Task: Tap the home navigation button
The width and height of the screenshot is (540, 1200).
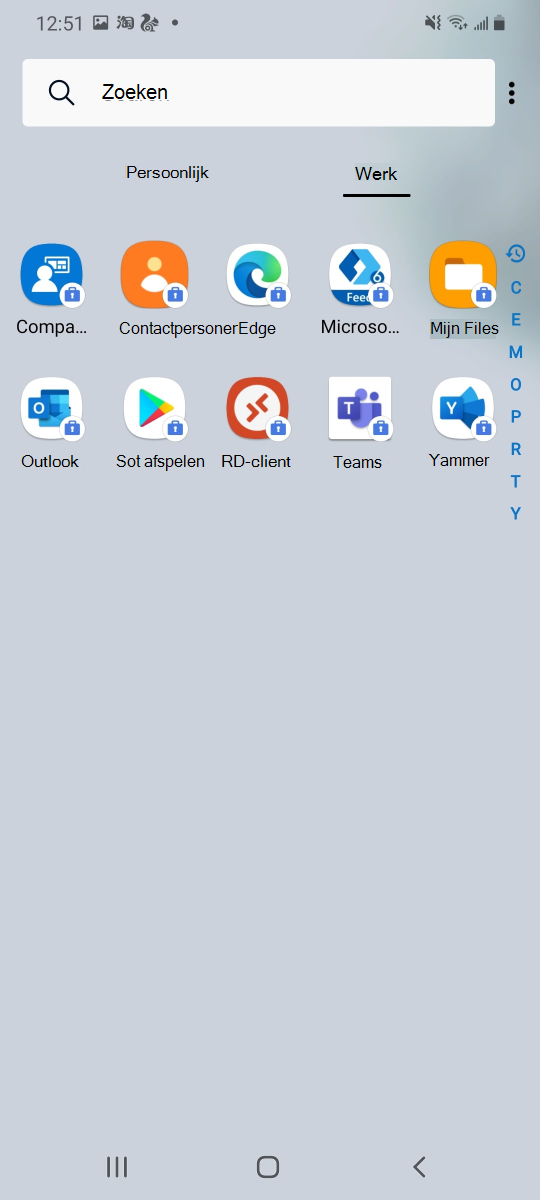Action: coord(267,1166)
